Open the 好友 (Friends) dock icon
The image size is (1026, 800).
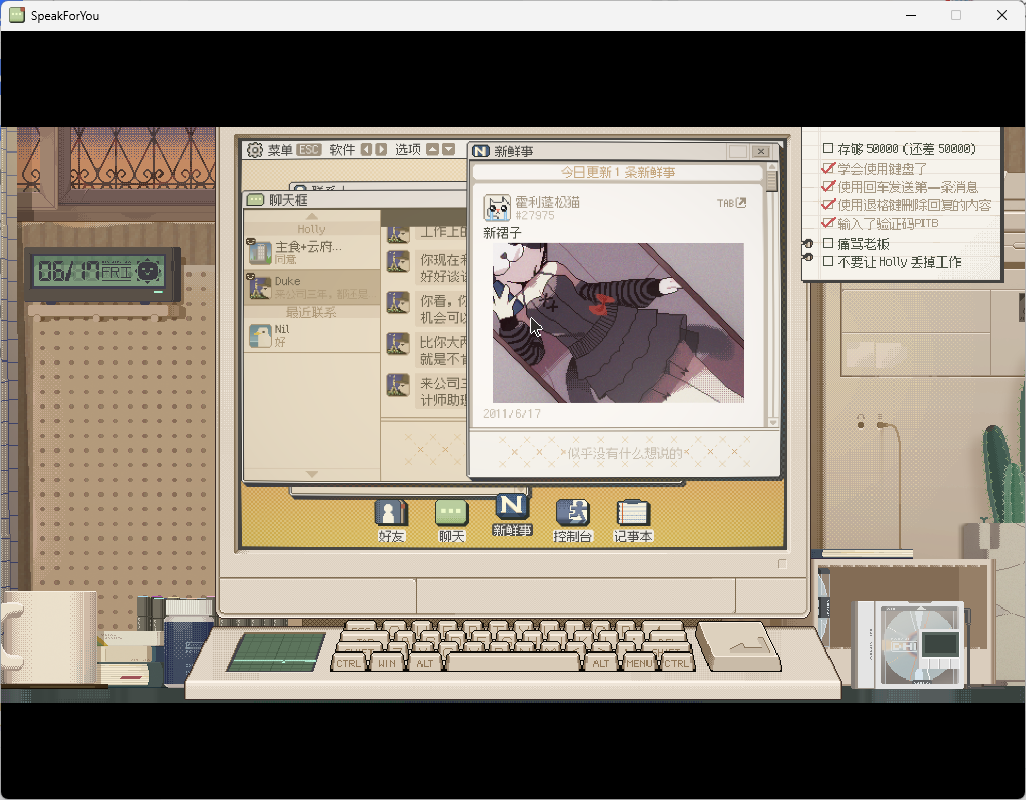[x=391, y=513]
